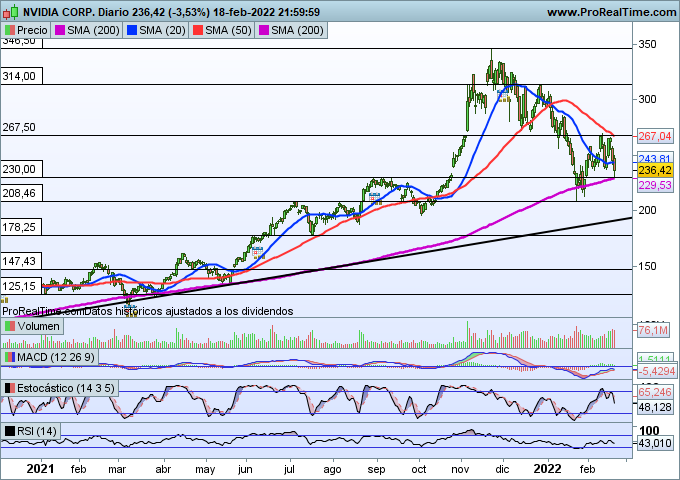Click the 2021 label on time axis
Viewport: 680px width, 480px height.
click(x=40, y=469)
